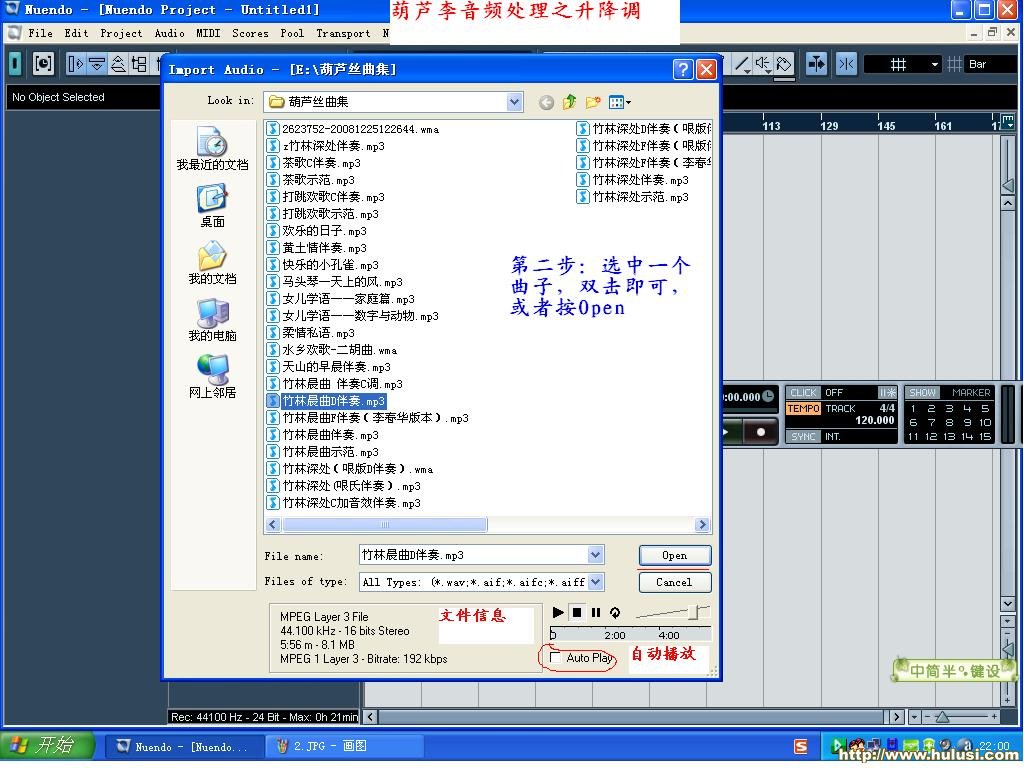The height and width of the screenshot is (768, 1024).
Task: Open Network Places (网上邻居) place
Action: point(212,376)
